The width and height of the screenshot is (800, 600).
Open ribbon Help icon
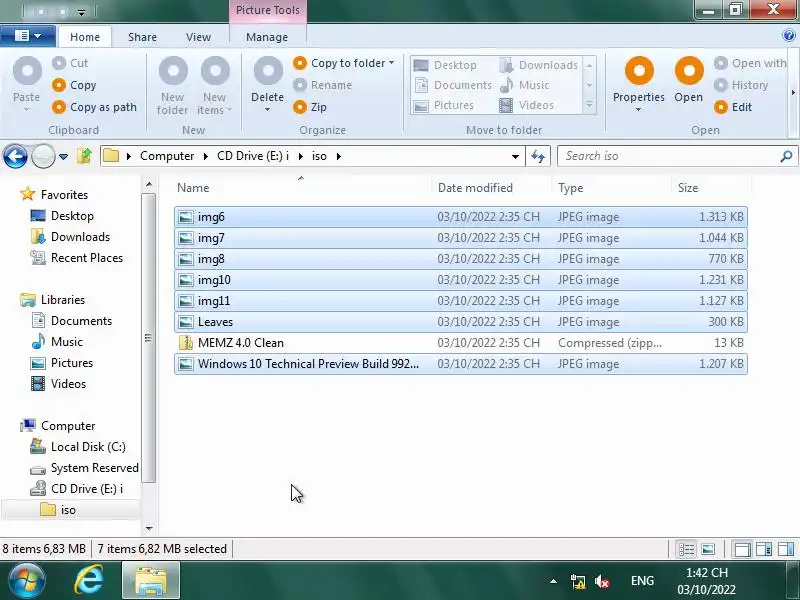tap(788, 35)
